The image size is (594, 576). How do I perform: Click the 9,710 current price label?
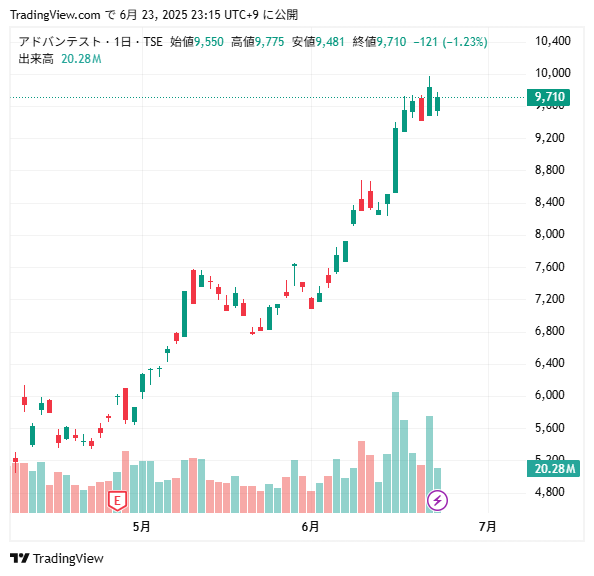pos(548,97)
